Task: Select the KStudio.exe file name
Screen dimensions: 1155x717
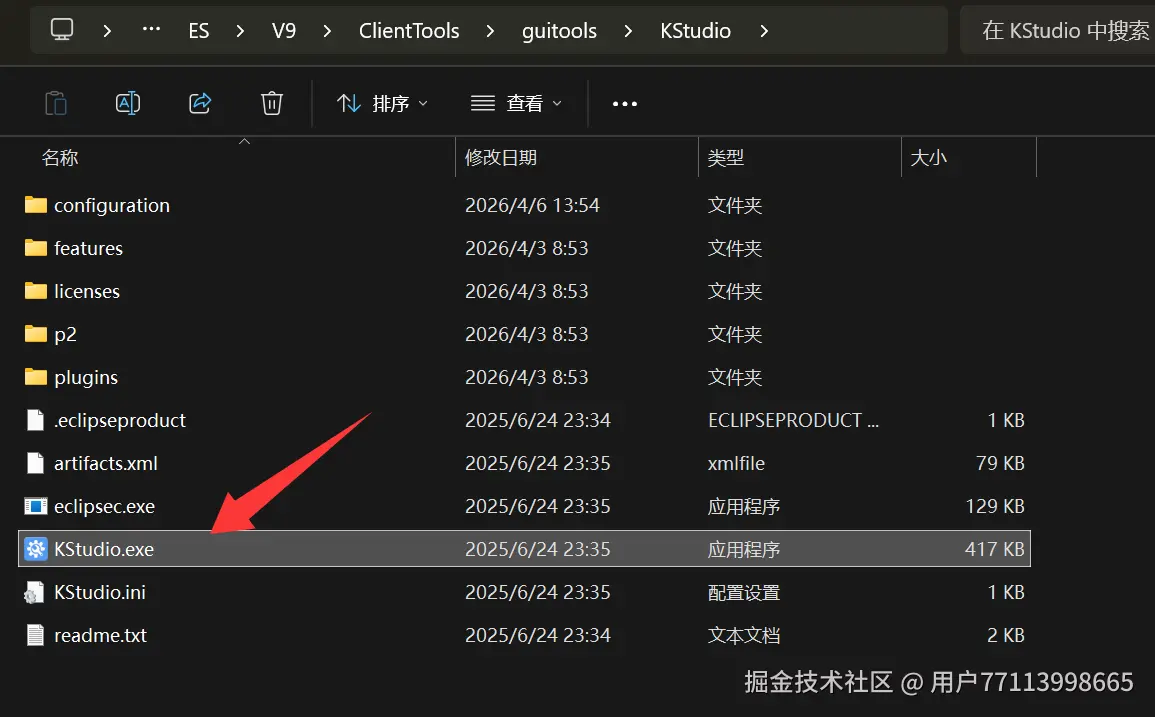Action: click(x=104, y=550)
